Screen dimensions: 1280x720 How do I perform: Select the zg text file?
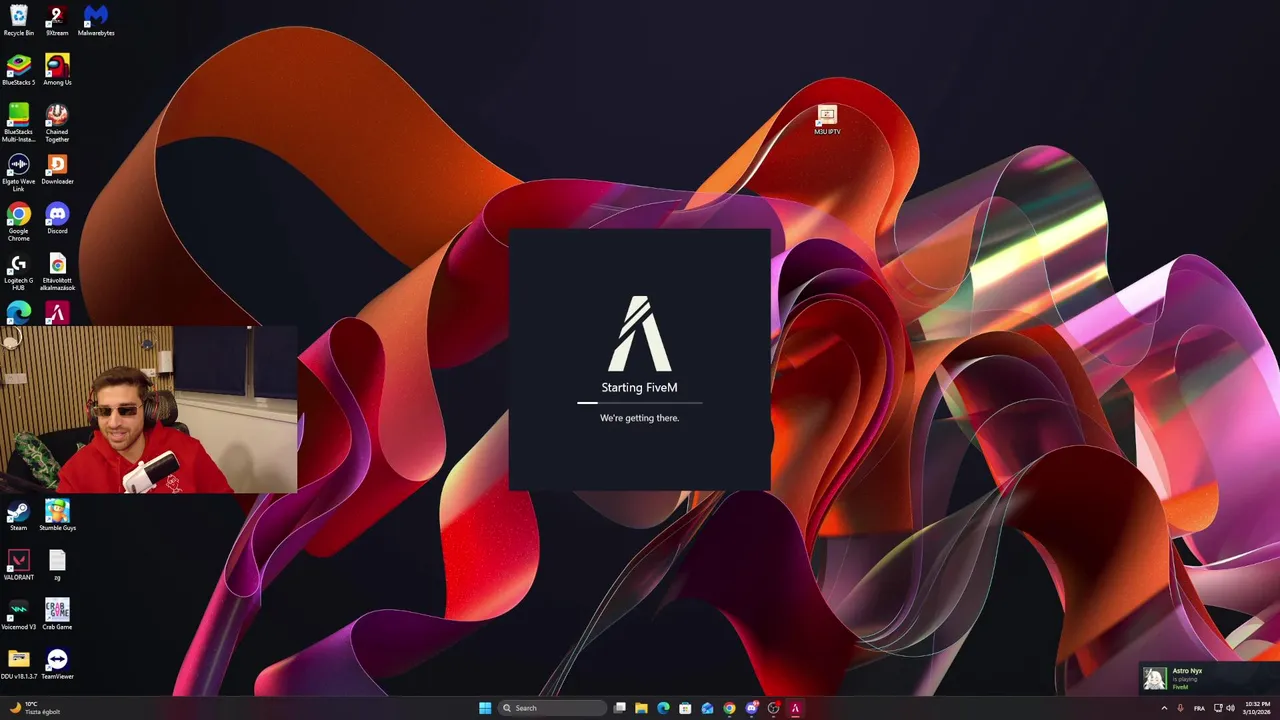[x=57, y=565]
